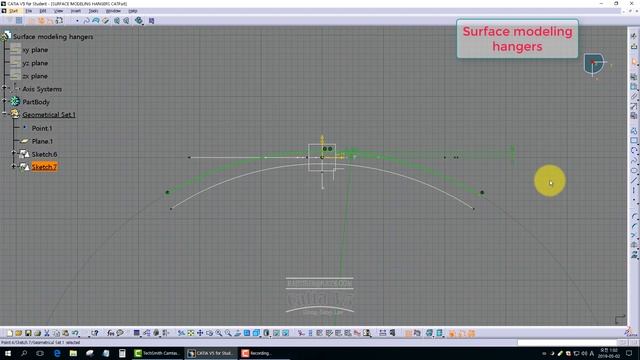Select the zx plane in the tree
This screenshot has width=640, height=360.
[x=35, y=76]
